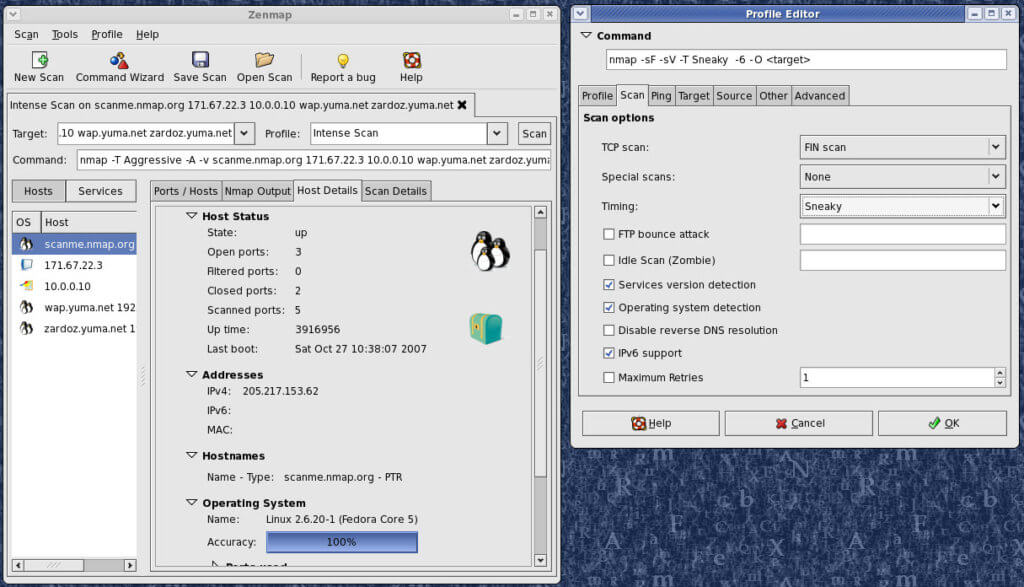Uncheck IPv6 support
The image size is (1024, 587).
[609, 353]
